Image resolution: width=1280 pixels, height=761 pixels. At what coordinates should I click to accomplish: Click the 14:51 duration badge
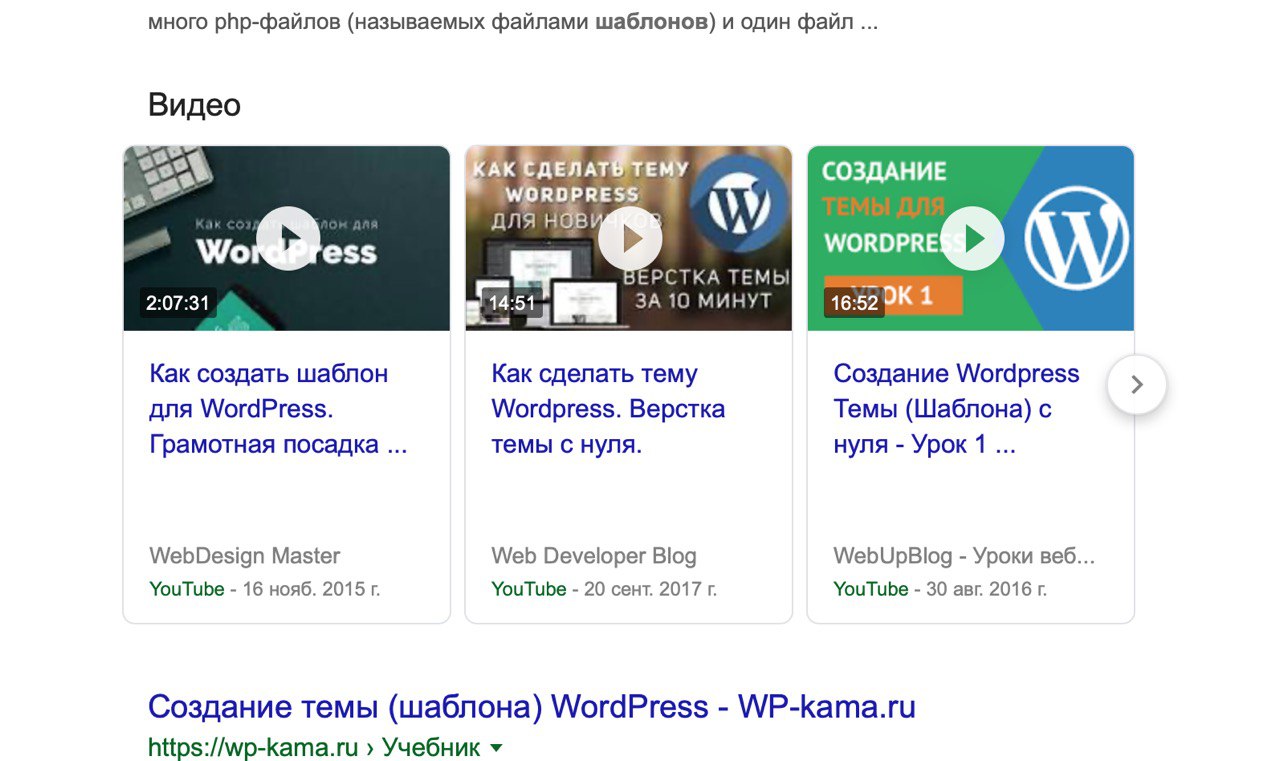click(x=512, y=303)
